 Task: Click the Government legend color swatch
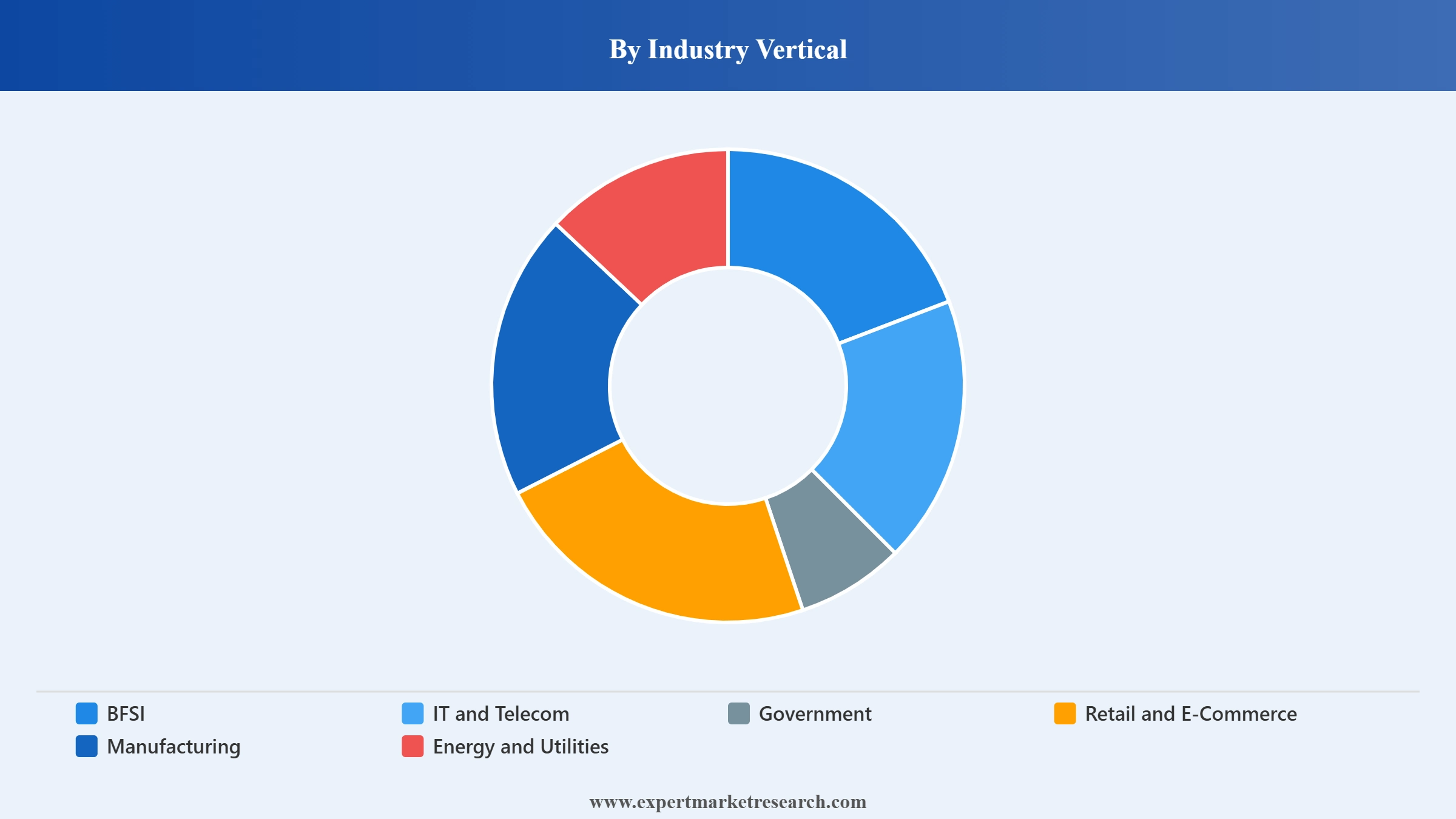739,713
